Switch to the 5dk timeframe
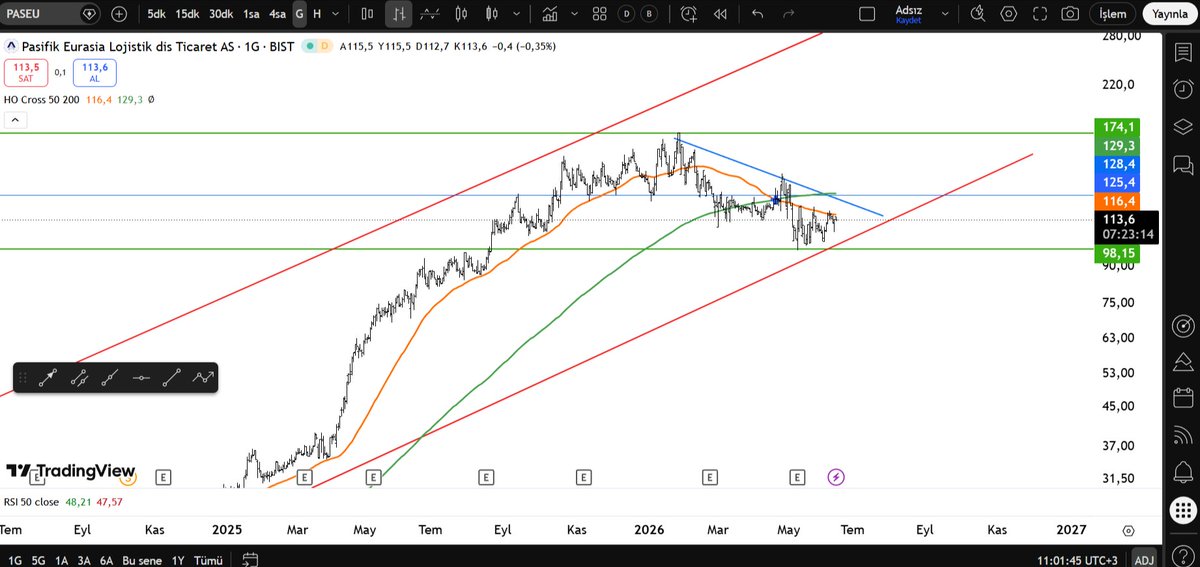Image resolution: width=1200 pixels, height=567 pixels. click(x=156, y=14)
